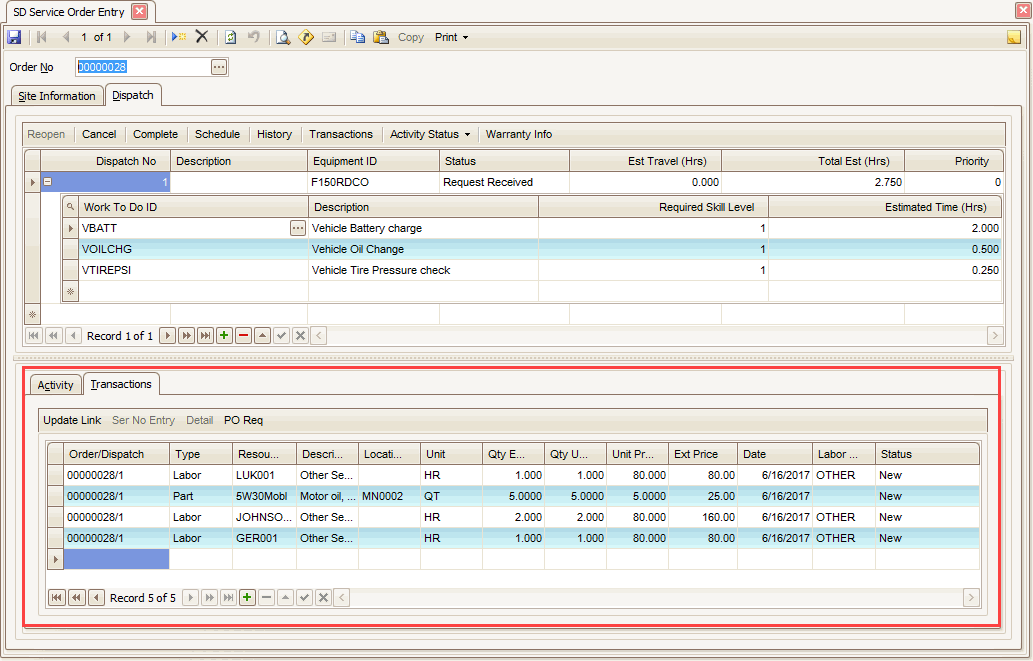The image size is (1033, 661).
Task: Switch to the Site Information tab
Action: click(57, 96)
